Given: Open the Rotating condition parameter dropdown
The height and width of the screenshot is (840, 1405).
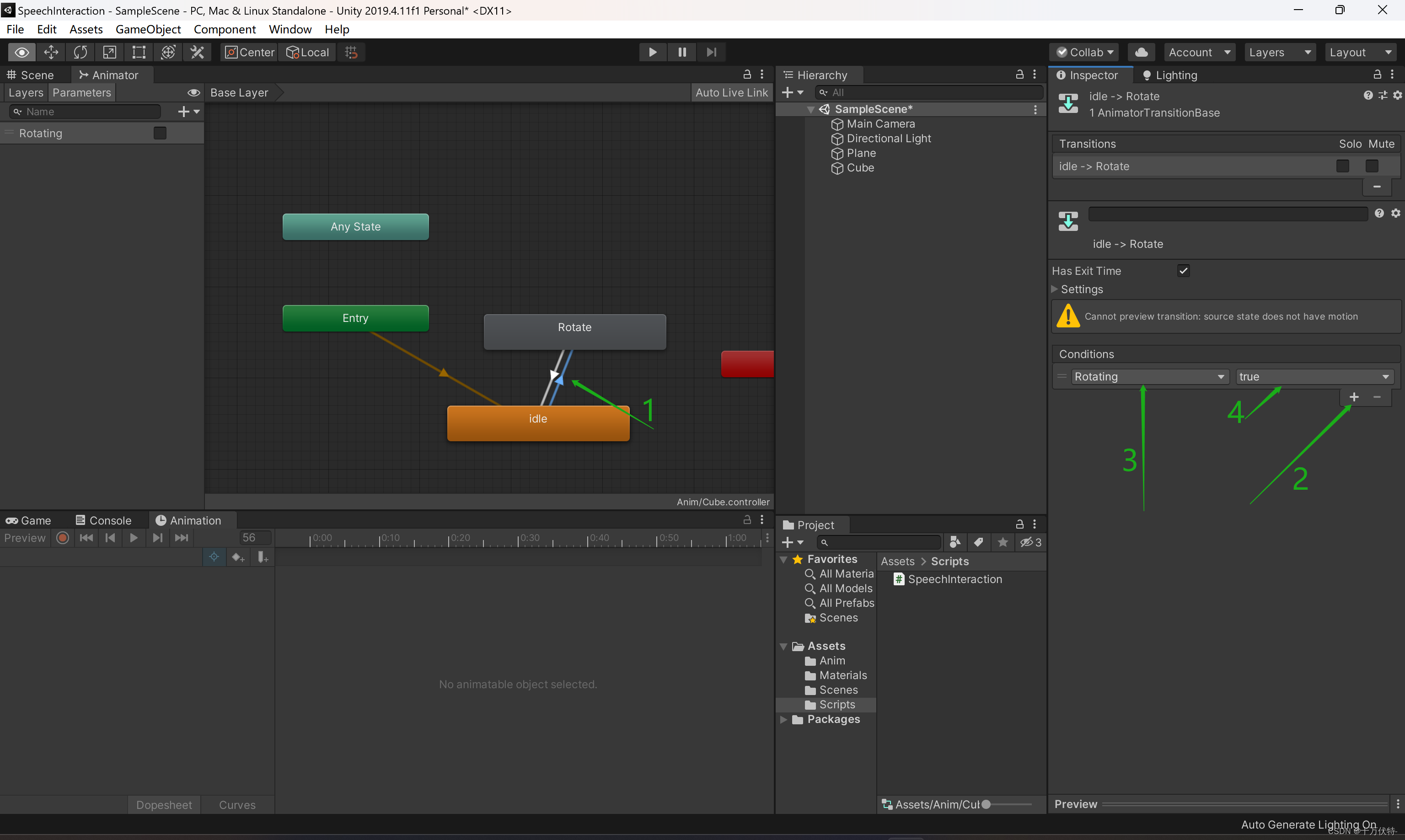Looking at the screenshot, I should tap(1149, 376).
